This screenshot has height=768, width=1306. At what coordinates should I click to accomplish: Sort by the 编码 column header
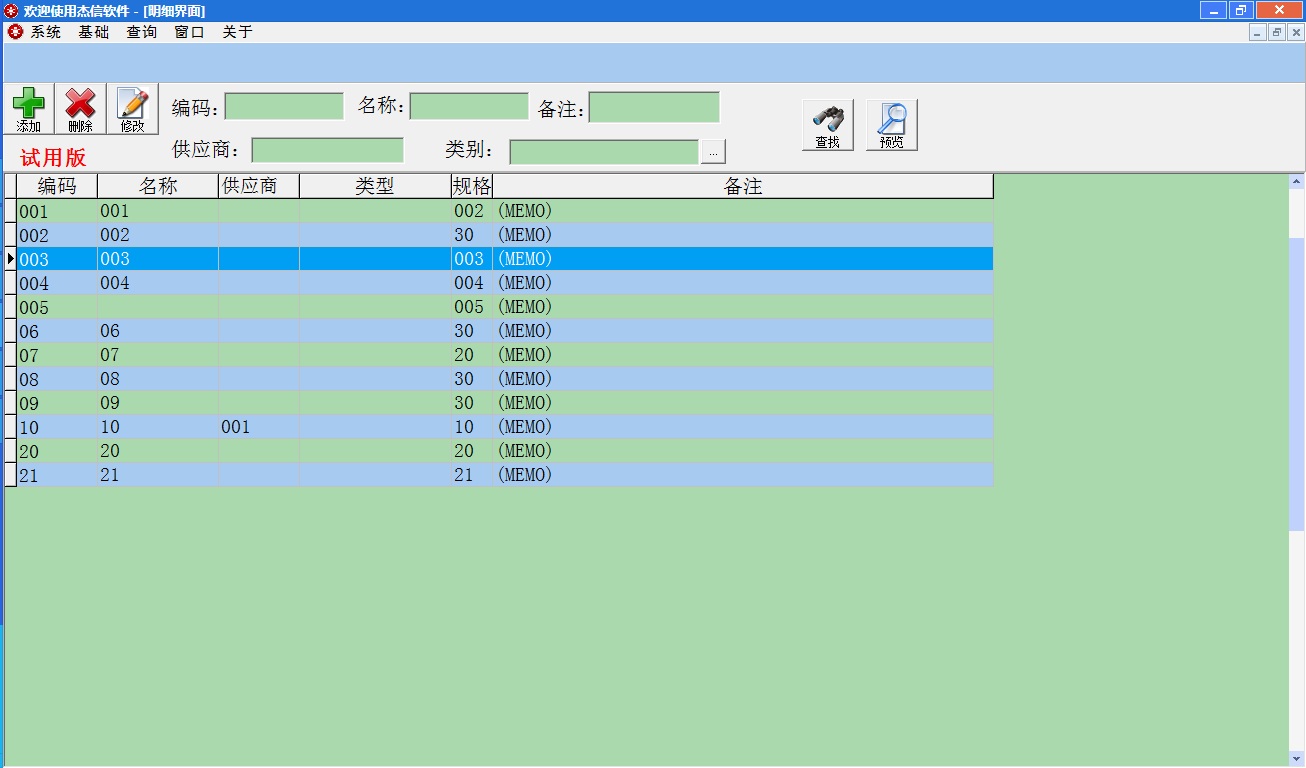point(57,186)
